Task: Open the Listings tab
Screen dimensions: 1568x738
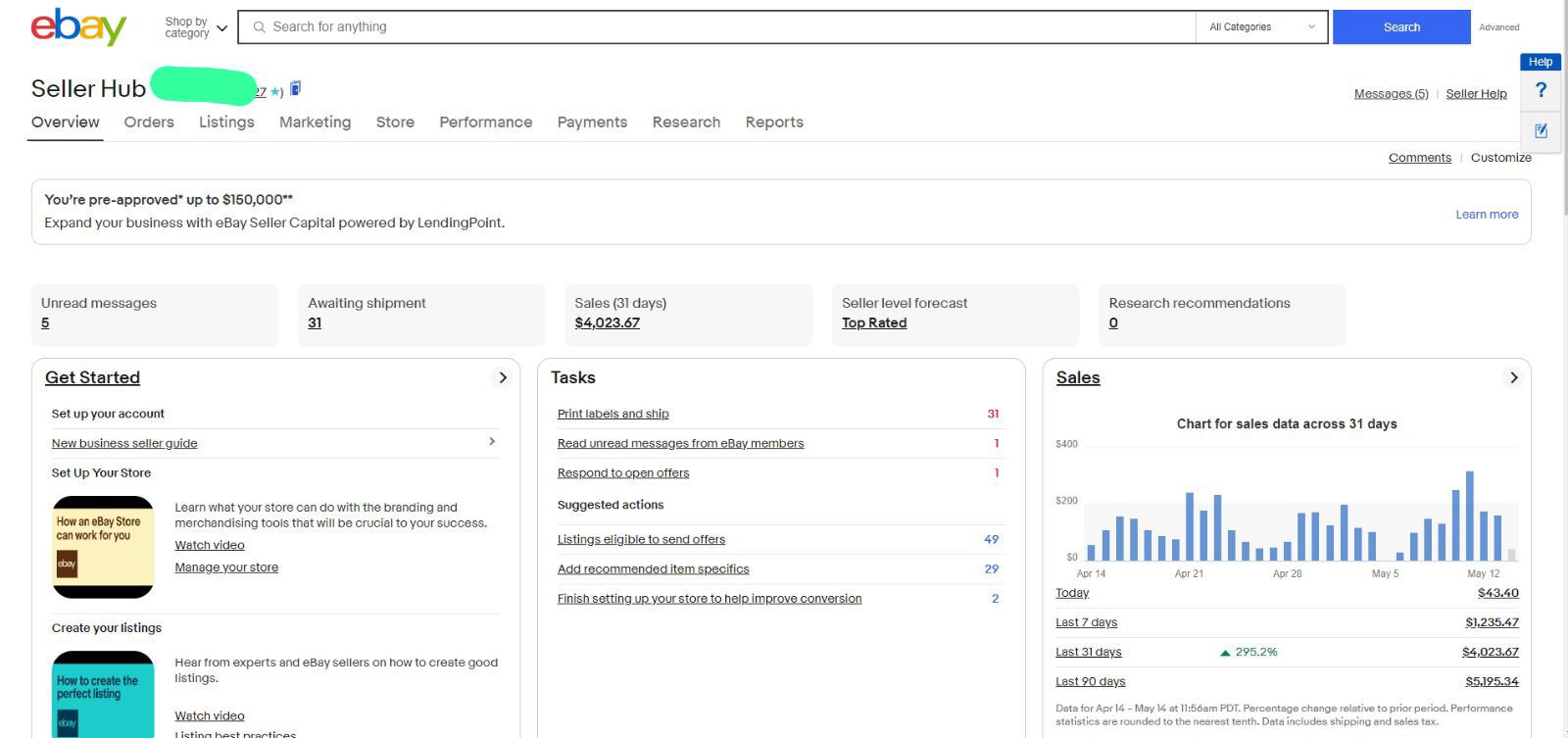Action: (226, 122)
